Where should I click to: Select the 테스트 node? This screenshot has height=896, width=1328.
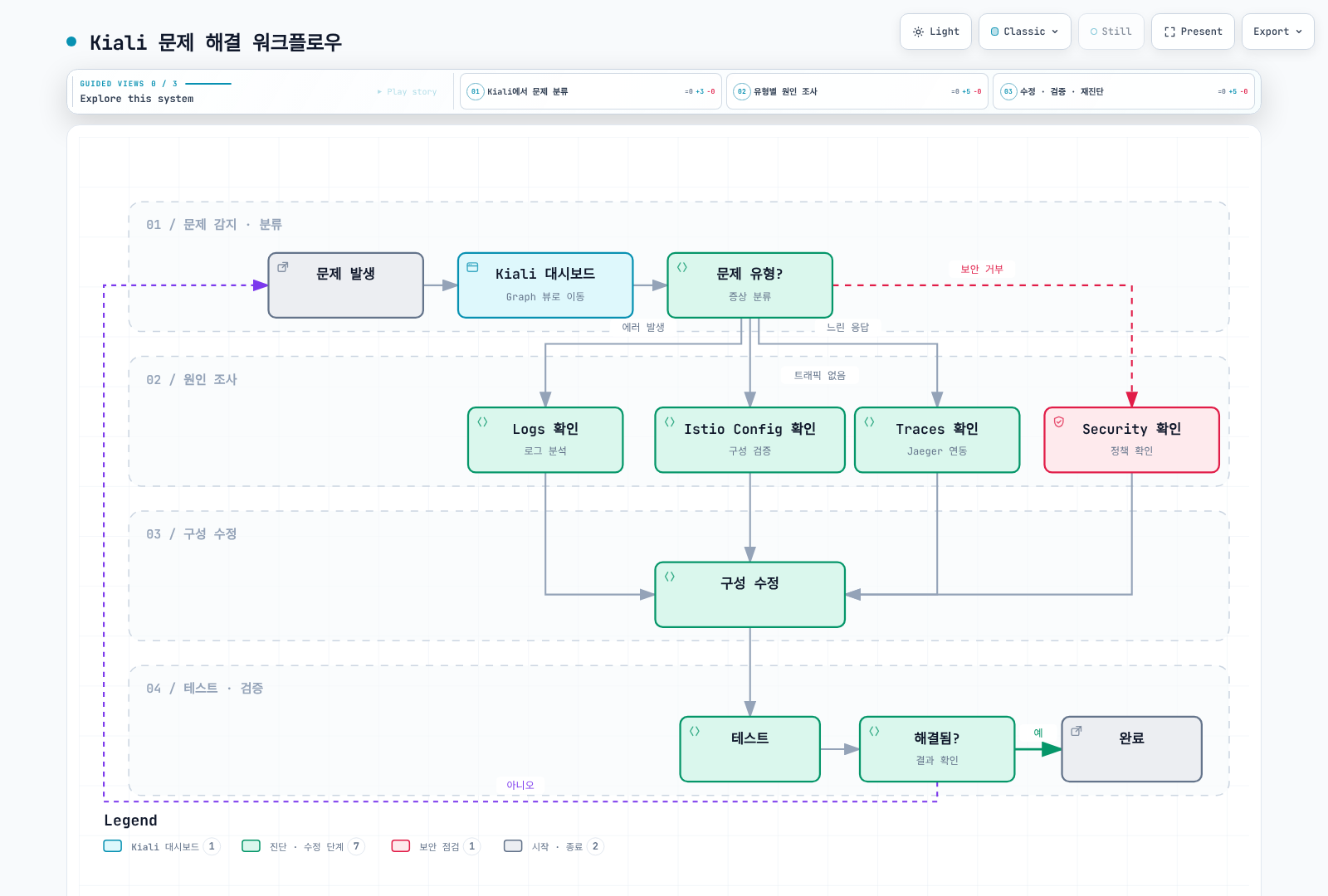coord(750,749)
